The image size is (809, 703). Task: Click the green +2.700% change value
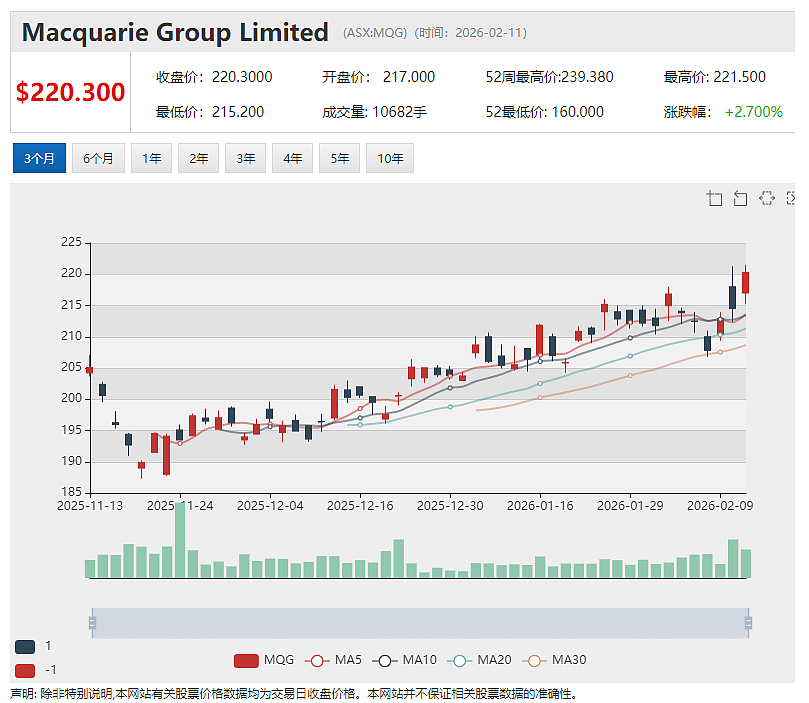click(754, 112)
